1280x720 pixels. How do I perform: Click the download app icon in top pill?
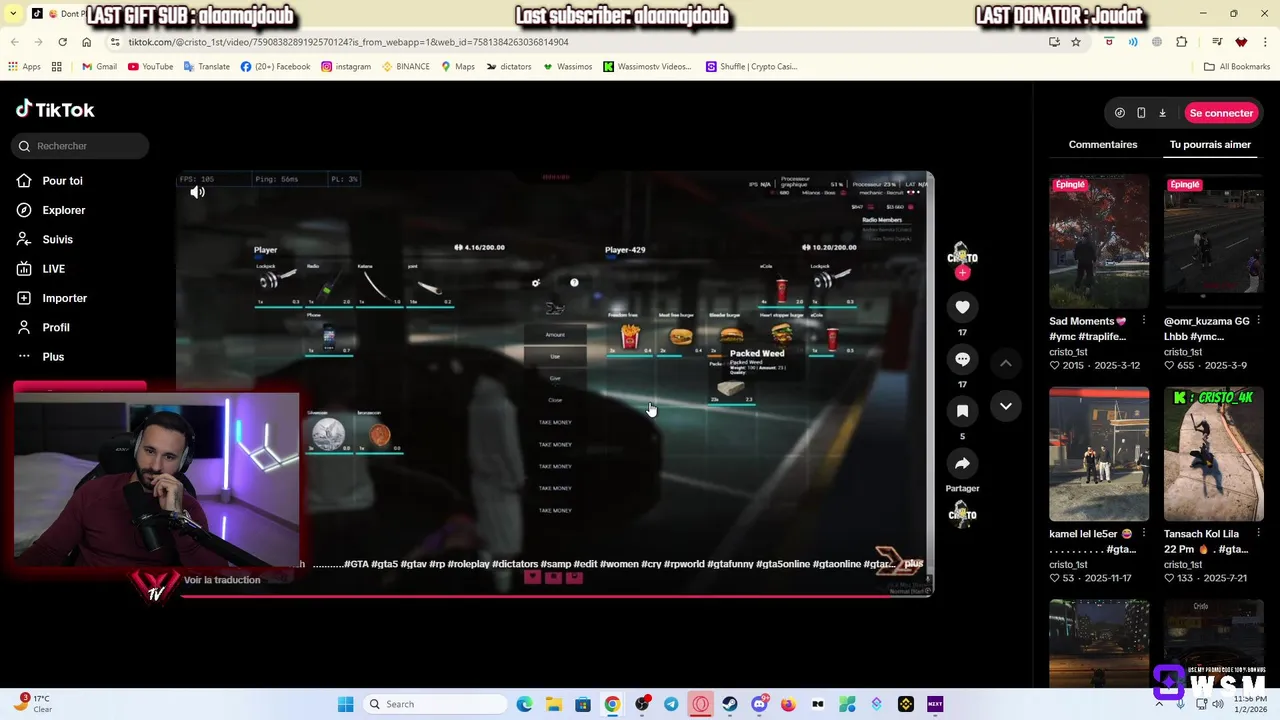click(x=1162, y=113)
